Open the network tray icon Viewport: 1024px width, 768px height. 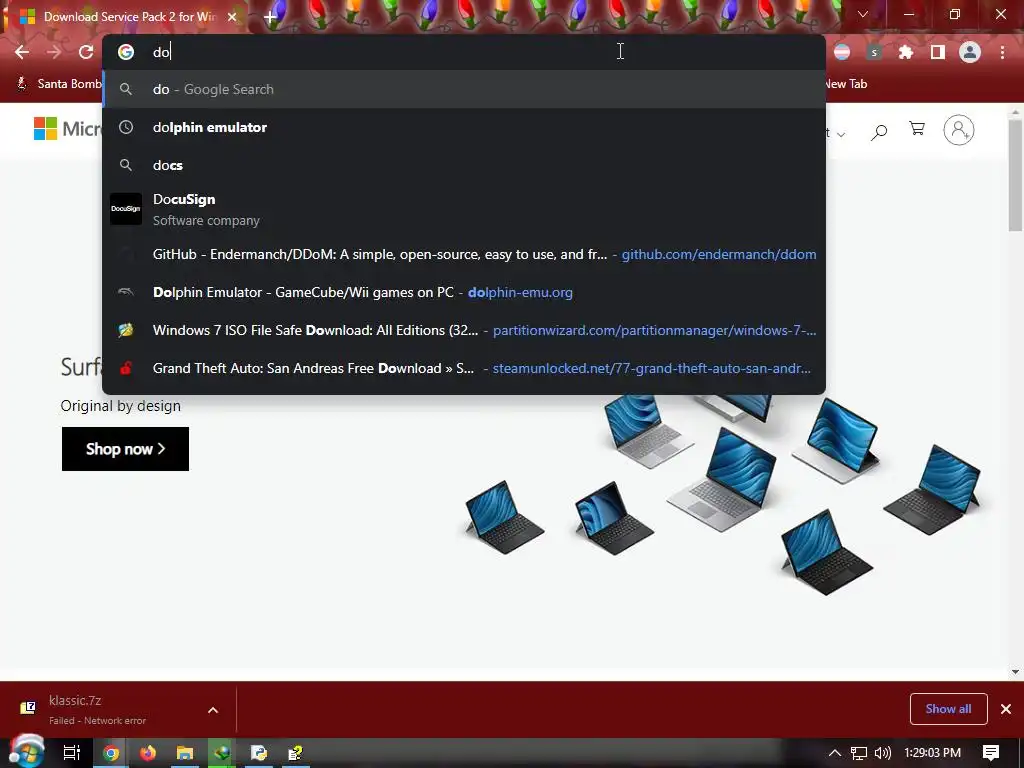point(859,753)
